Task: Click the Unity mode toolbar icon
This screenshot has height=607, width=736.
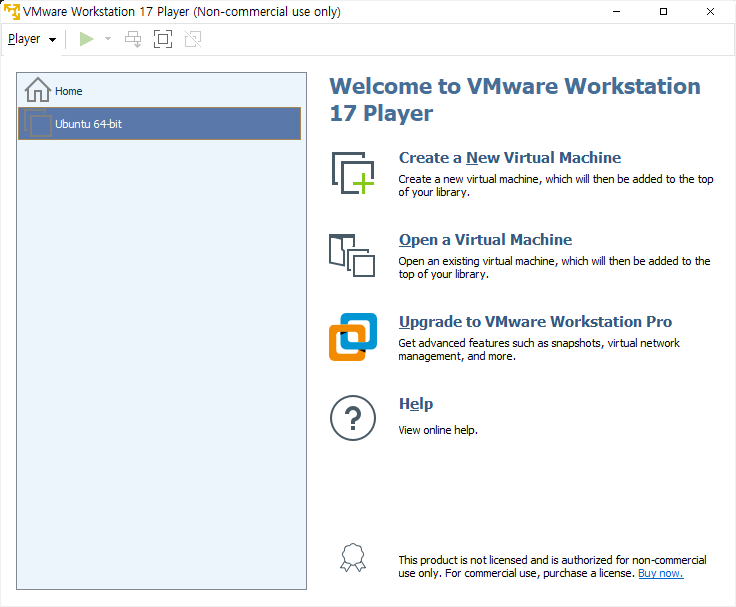Action: tap(193, 39)
